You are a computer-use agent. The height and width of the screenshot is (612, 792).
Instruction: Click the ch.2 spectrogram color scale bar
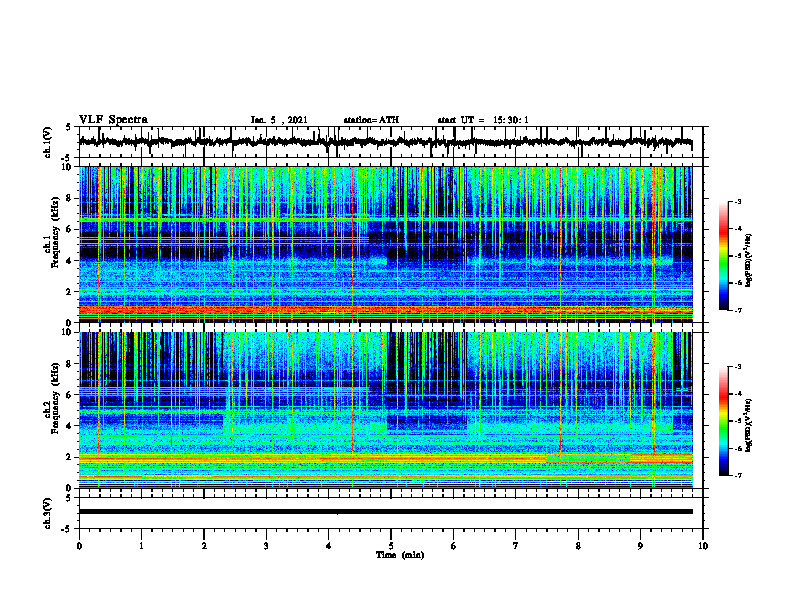click(723, 421)
